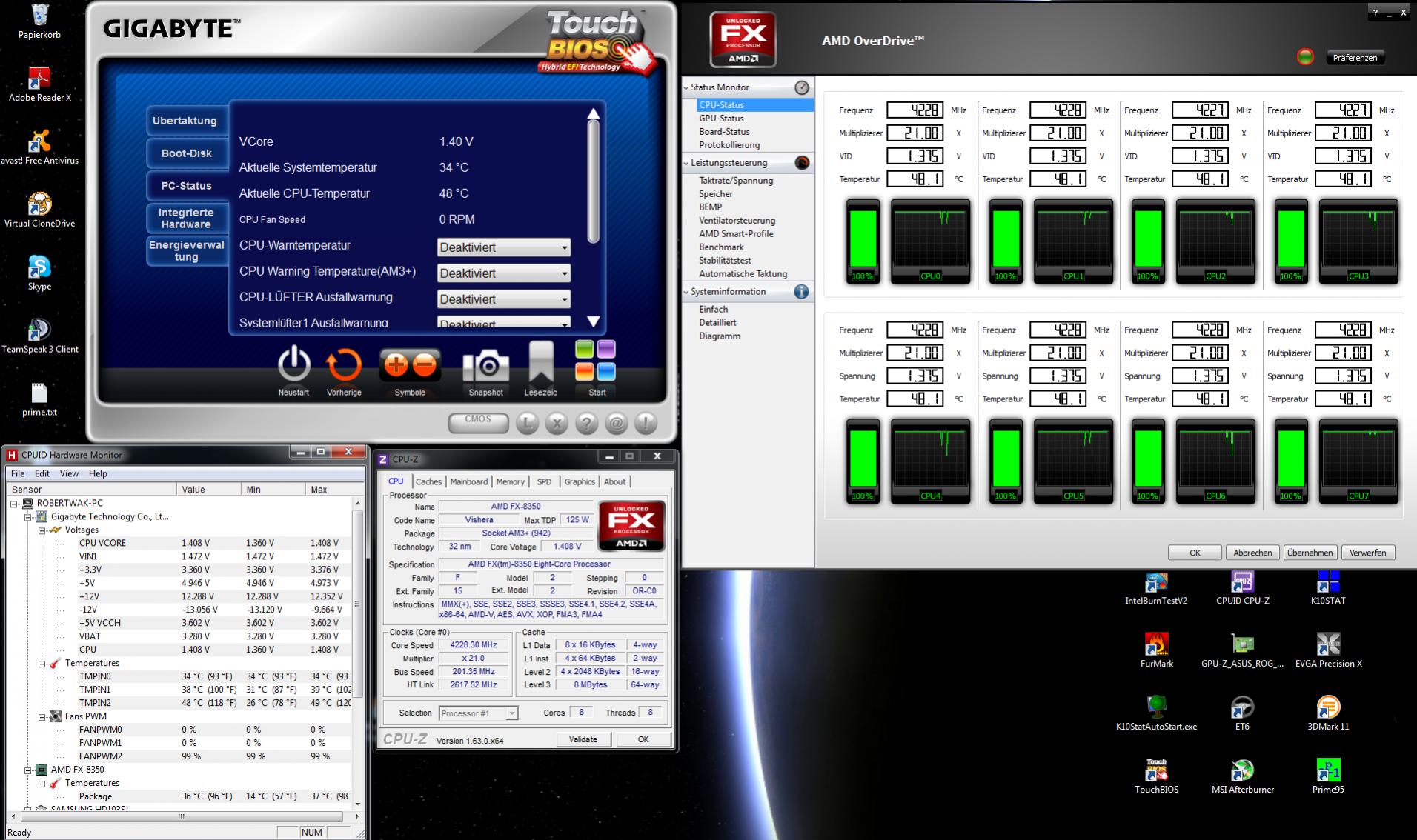Click the scroll down arrow in TouchBIOS

[x=593, y=321]
